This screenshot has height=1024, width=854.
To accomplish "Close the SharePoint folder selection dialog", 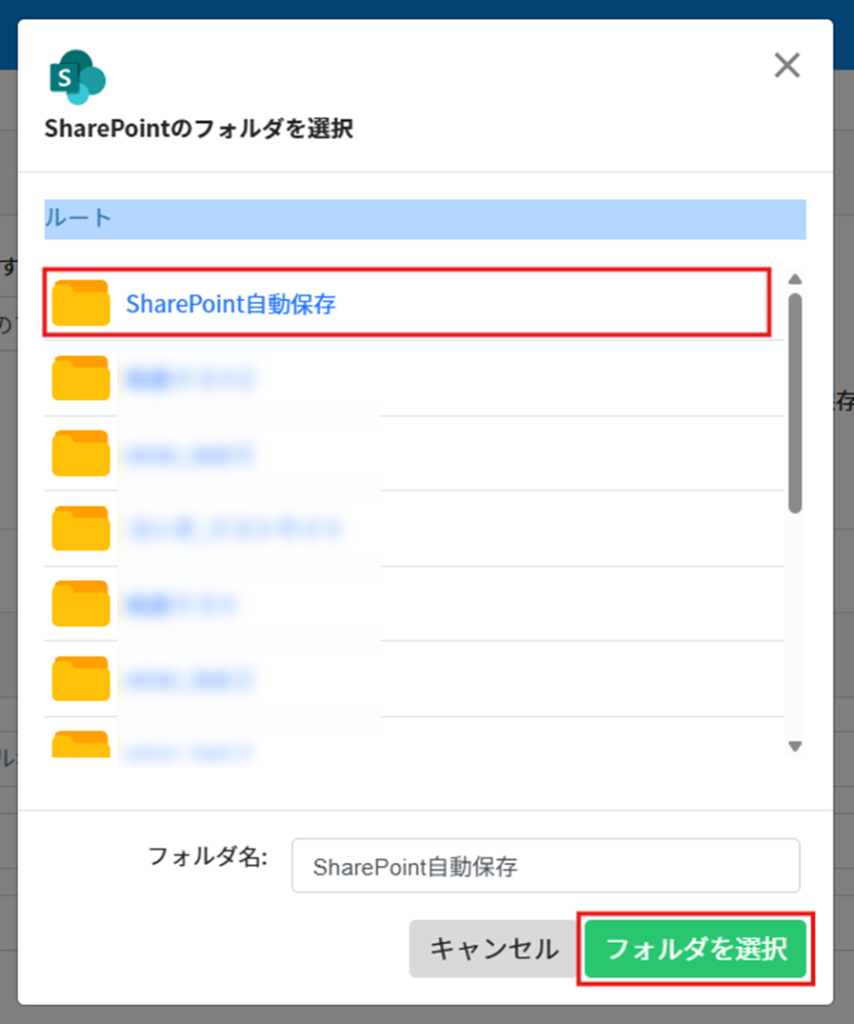I will coord(787,65).
